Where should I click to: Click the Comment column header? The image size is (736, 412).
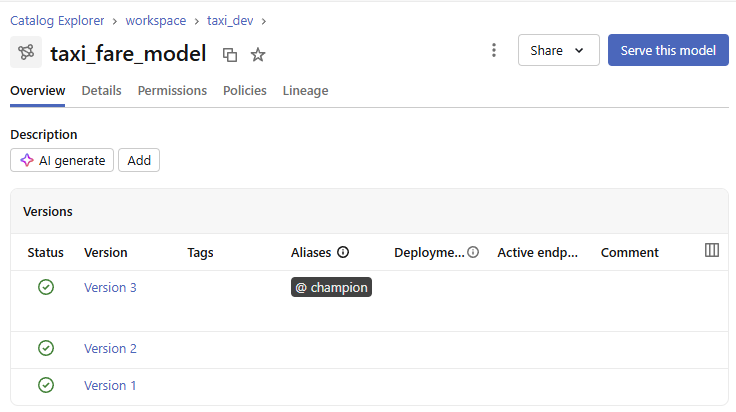click(630, 252)
